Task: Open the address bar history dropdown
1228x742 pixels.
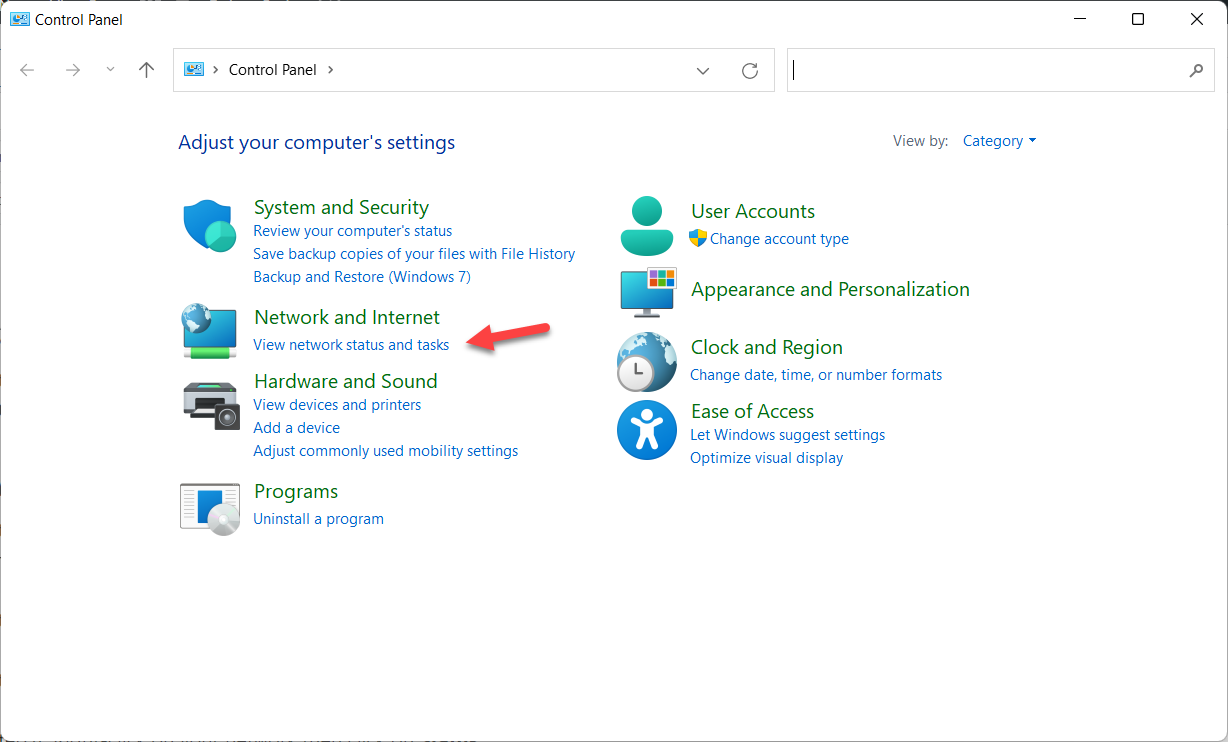Action: point(703,70)
